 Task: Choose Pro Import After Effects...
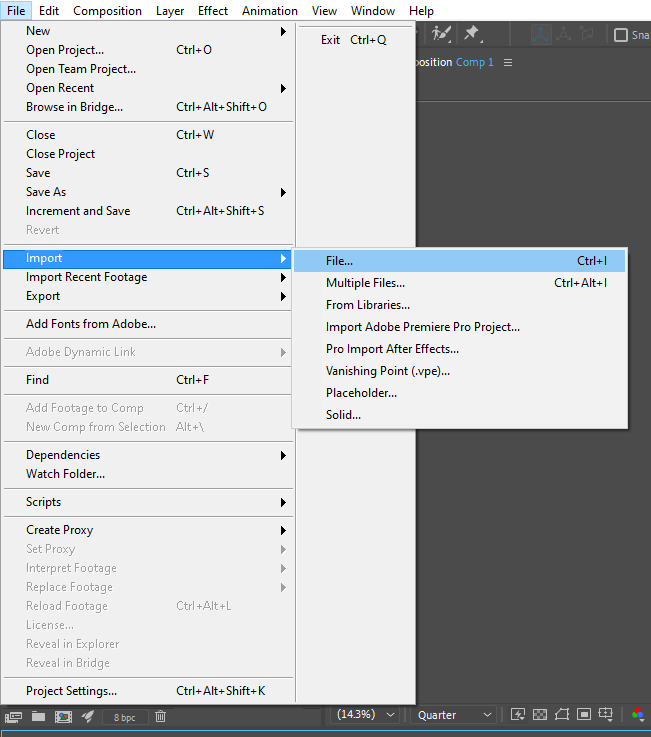click(459, 349)
